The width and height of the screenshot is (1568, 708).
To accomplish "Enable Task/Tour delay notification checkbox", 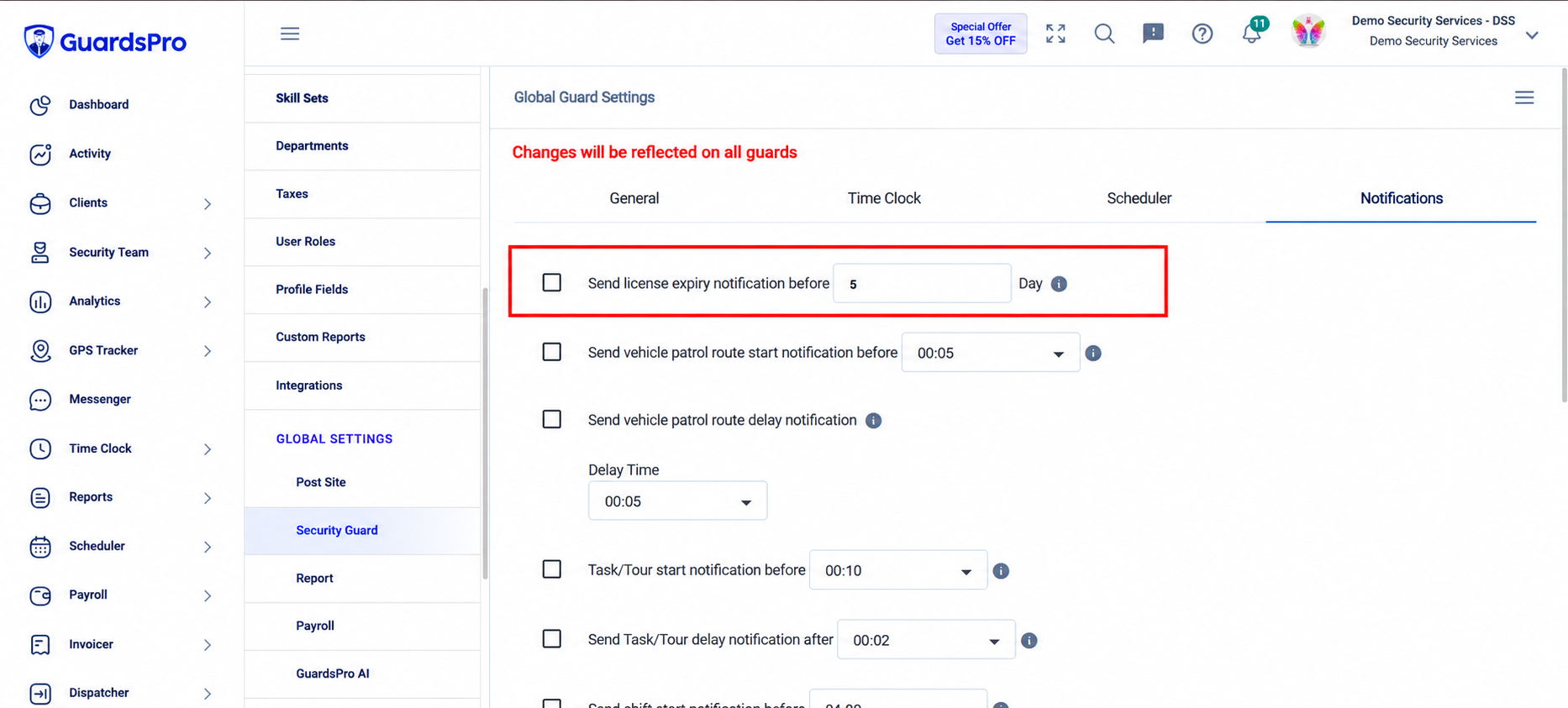I will pyautogui.click(x=552, y=639).
